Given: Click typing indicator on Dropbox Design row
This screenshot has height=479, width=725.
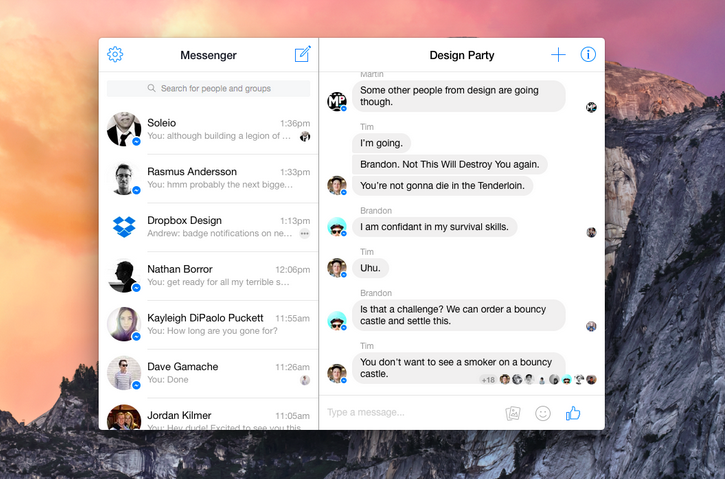Looking at the screenshot, I should (x=304, y=233).
